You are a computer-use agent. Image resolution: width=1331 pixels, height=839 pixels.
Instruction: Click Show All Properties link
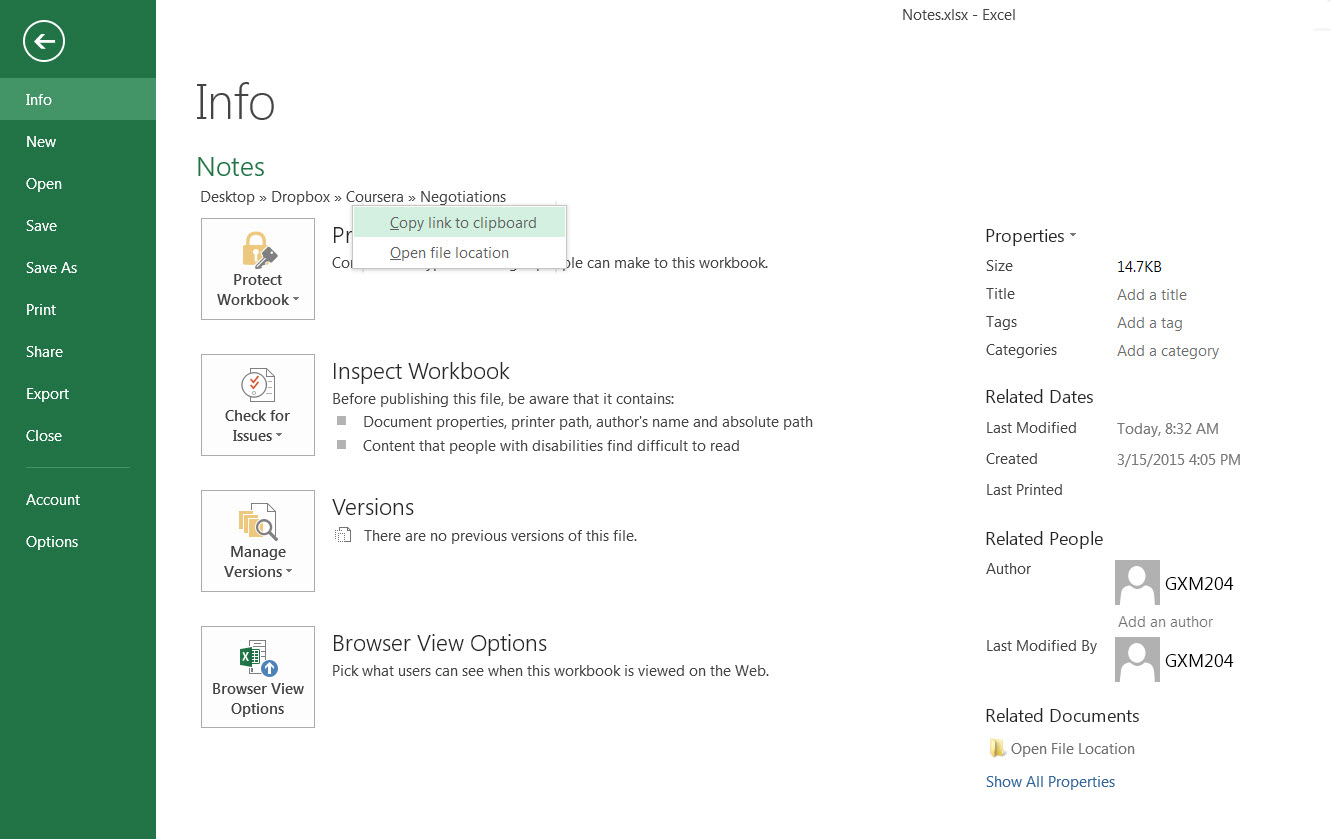pos(1050,782)
